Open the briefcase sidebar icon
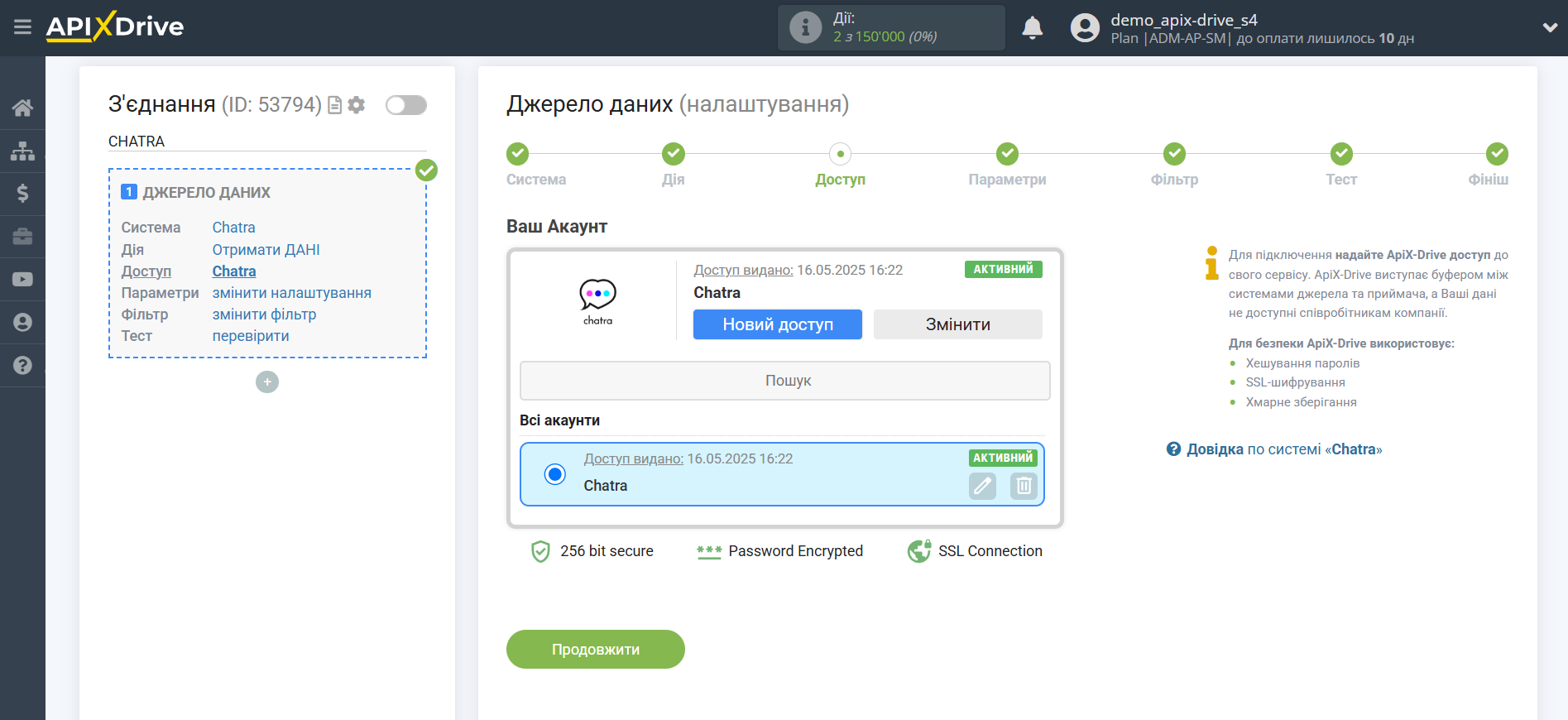Screen dimensions: 1568x720 point(22,237)
